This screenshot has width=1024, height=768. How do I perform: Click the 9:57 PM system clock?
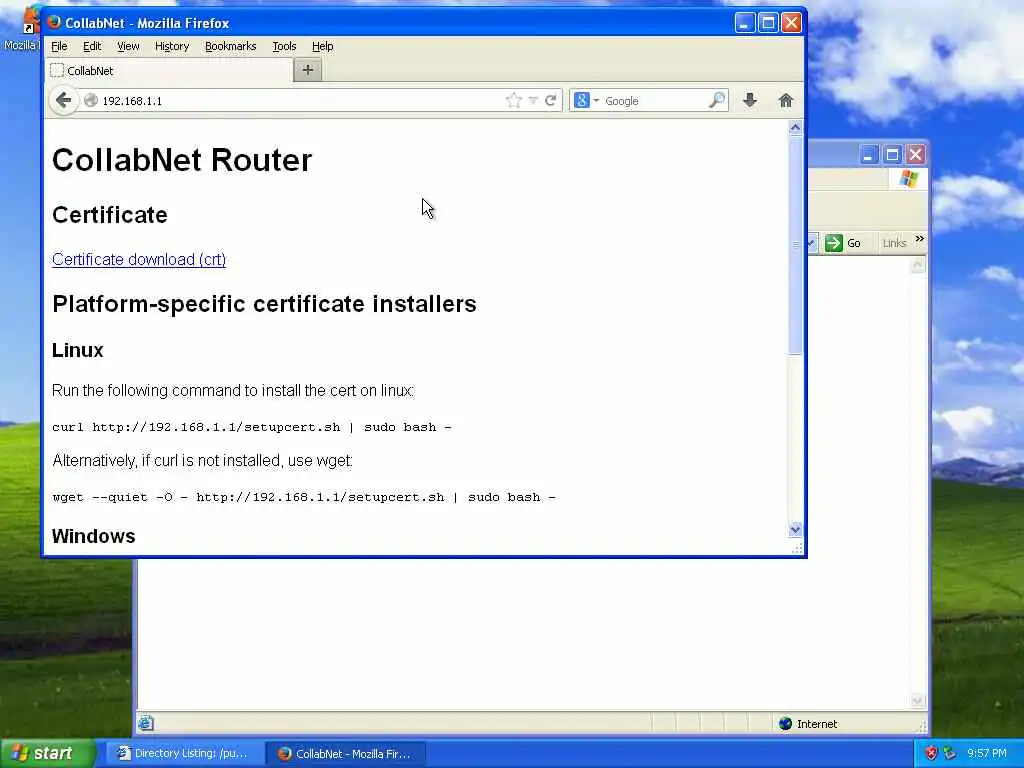(987, 754)
